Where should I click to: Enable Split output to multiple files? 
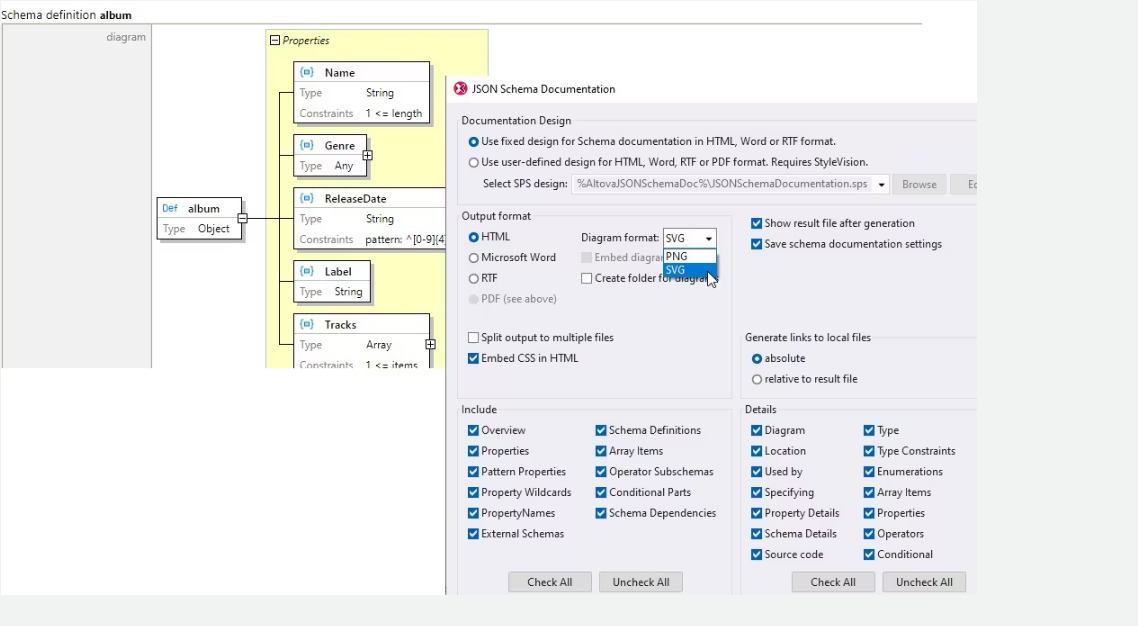pos(474,338)
